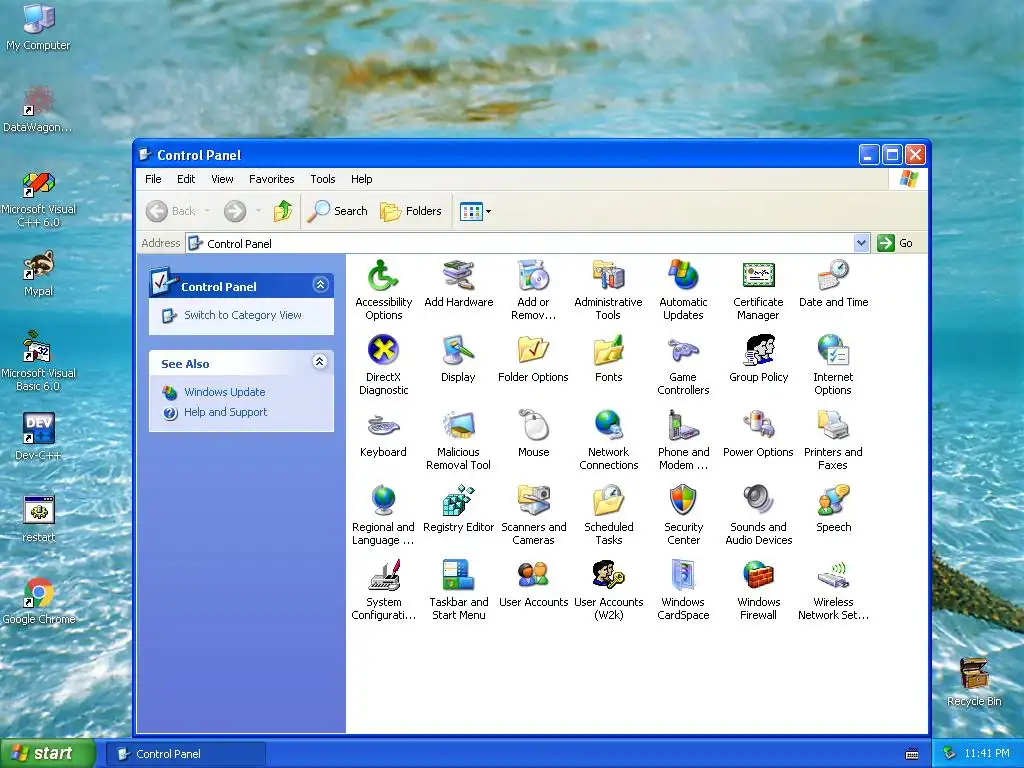1024x768 pixels.
Task: Open the File menu
Action: 153,179
